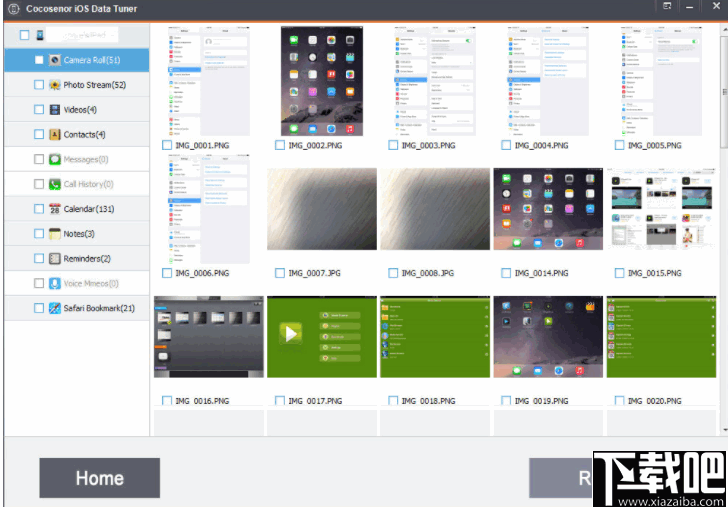Check the Safari Bookmark checkbox

(x=39, y=308)
